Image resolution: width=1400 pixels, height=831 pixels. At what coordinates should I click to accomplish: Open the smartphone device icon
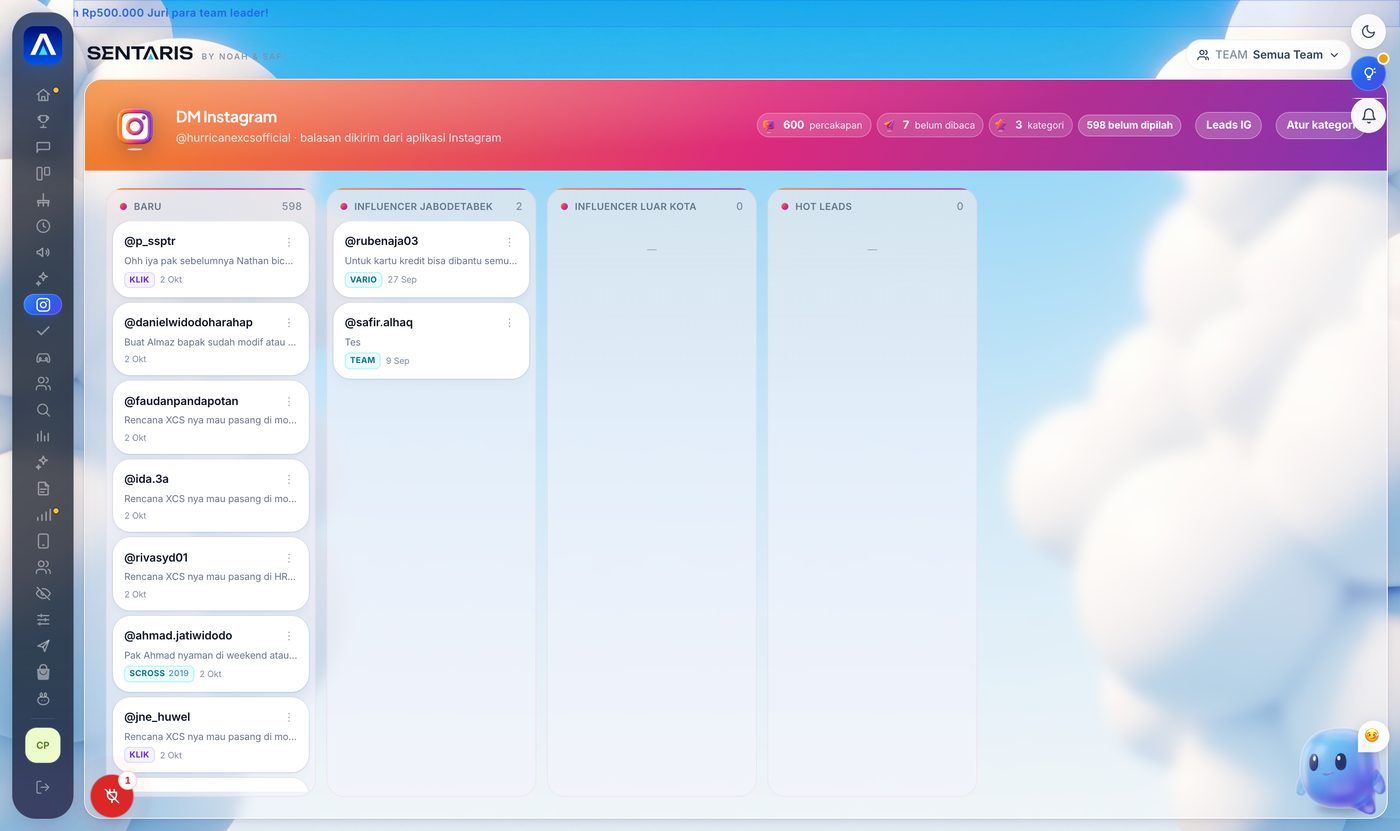tap(43, 541)
